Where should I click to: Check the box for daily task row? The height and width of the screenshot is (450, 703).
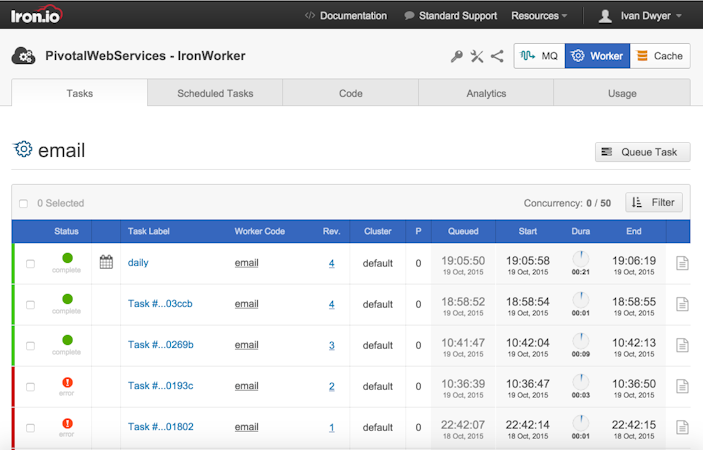[30, 264]
